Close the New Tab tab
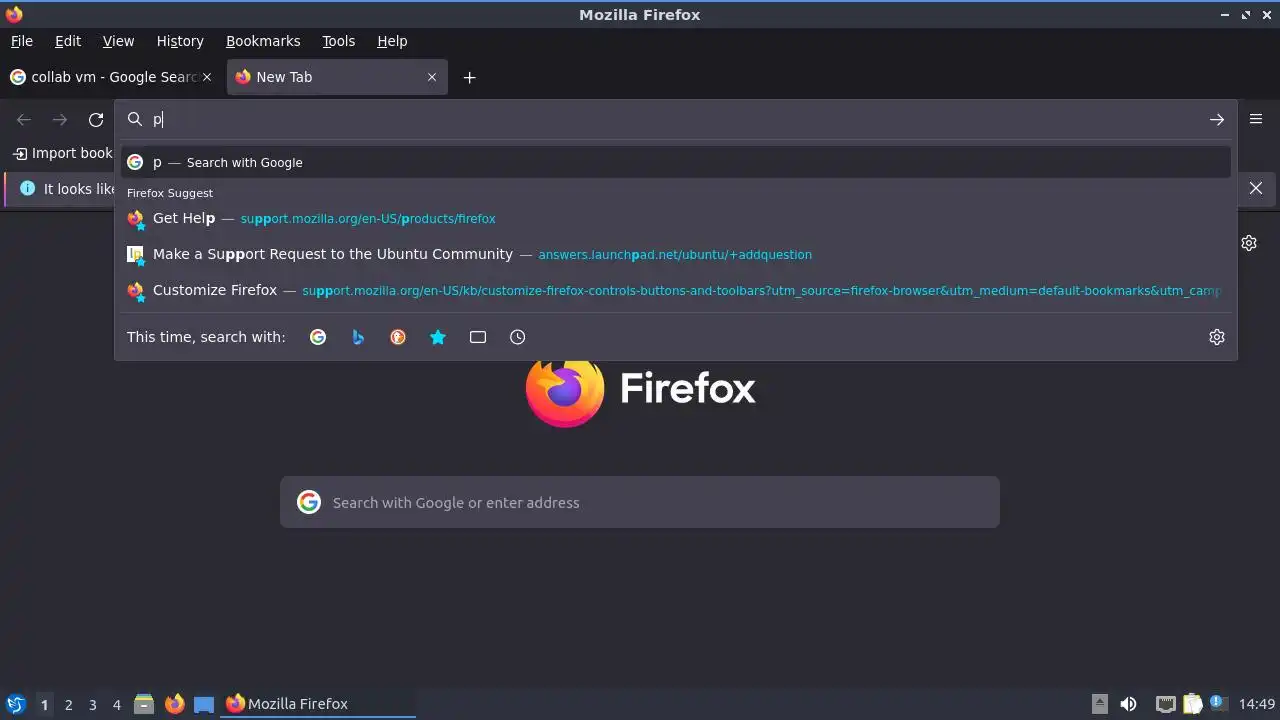1280x720 pixels. (432, 77)
